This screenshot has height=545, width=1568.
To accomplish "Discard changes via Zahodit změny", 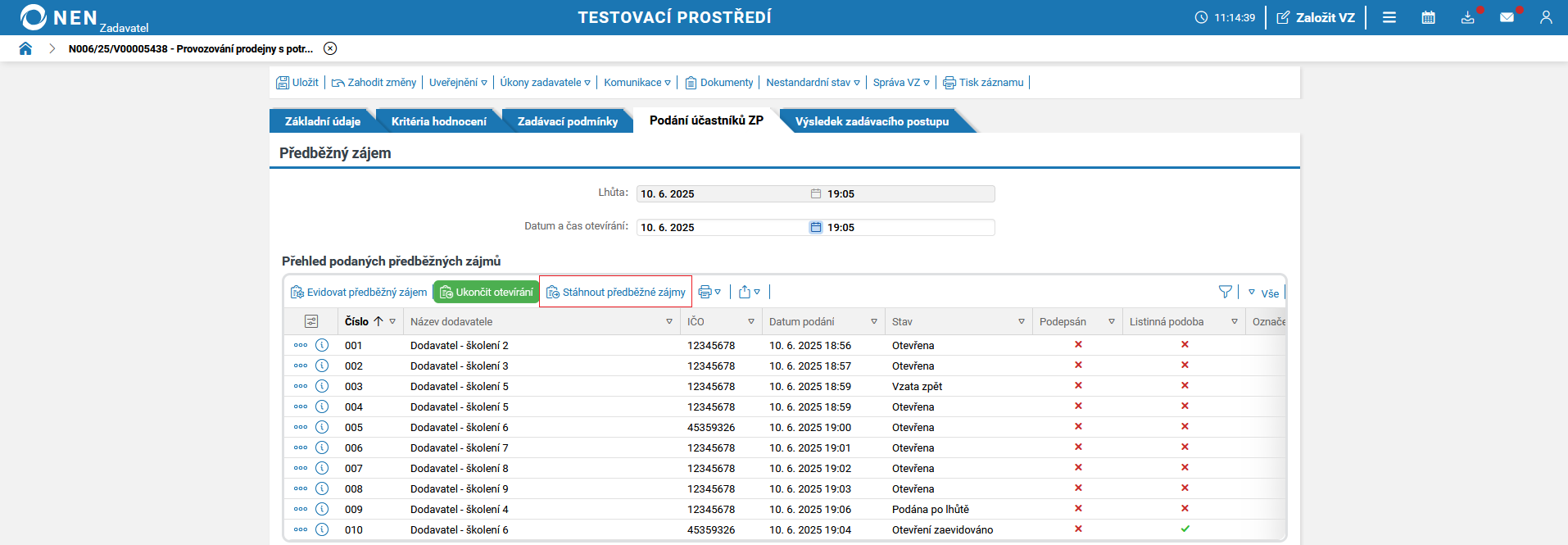I will point(374,82).
